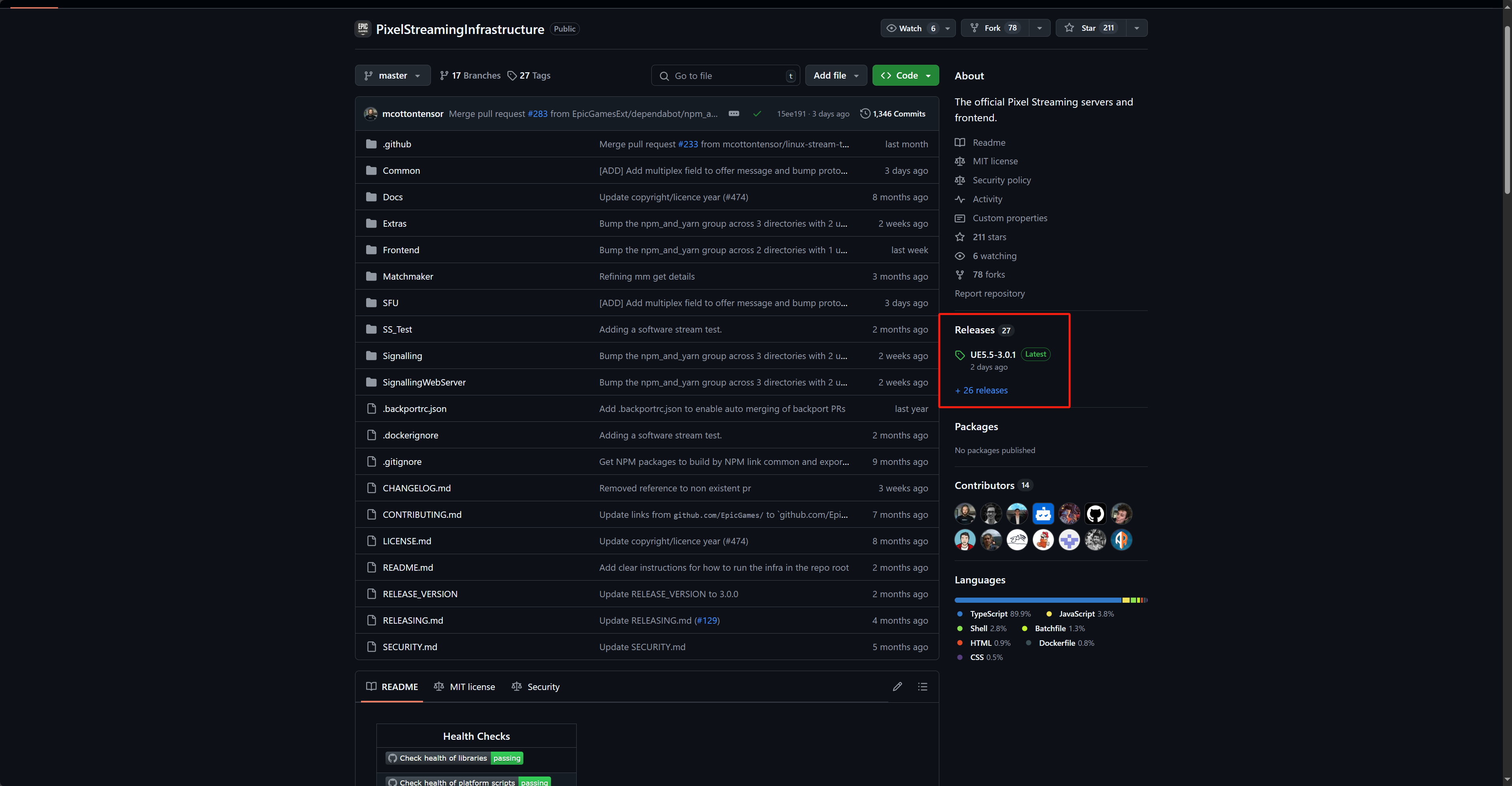Switch to the Security tab
Screen dimensions: 1512x786
coord(535,687)
